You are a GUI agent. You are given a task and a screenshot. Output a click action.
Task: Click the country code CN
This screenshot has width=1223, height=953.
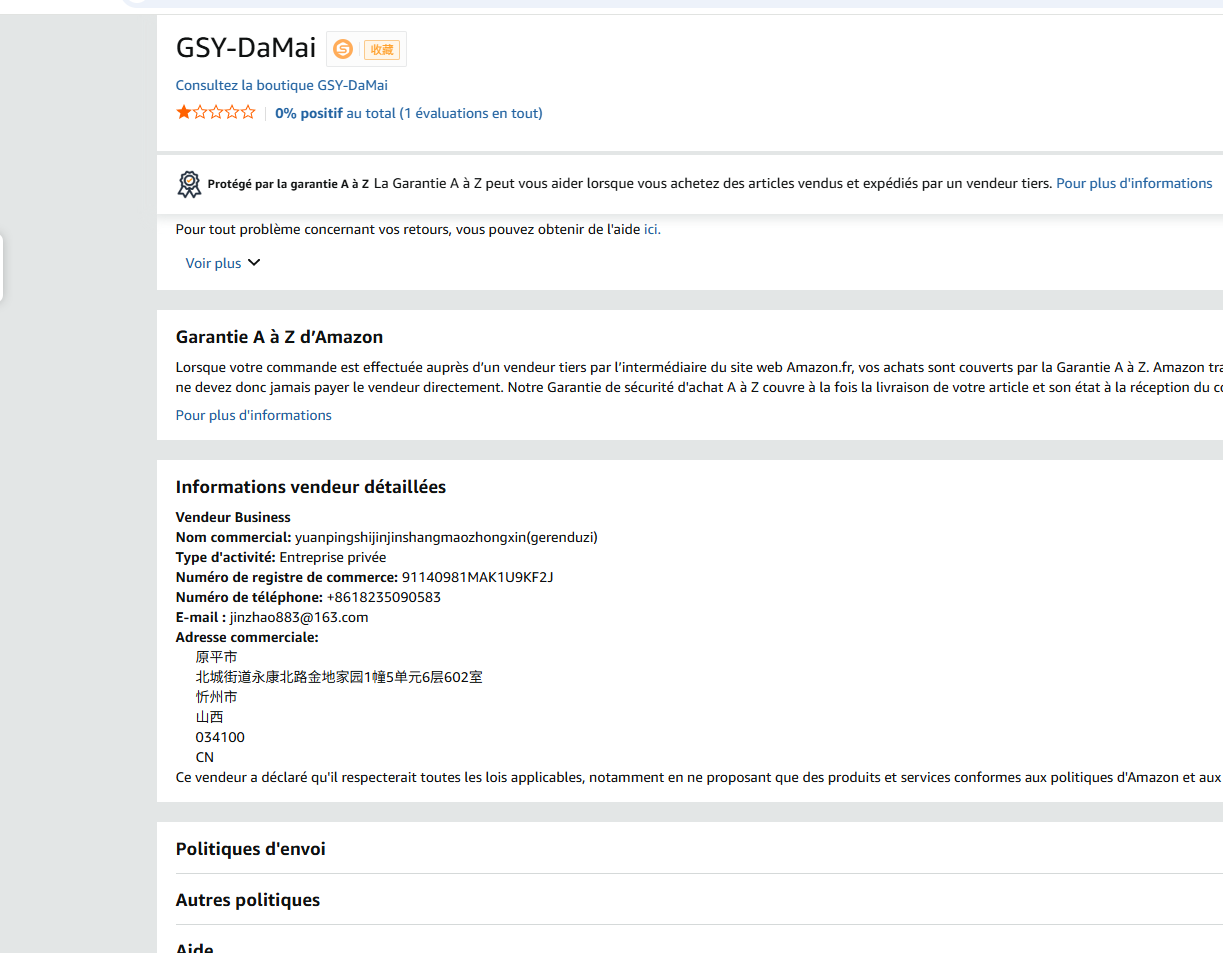click(205, 757)
